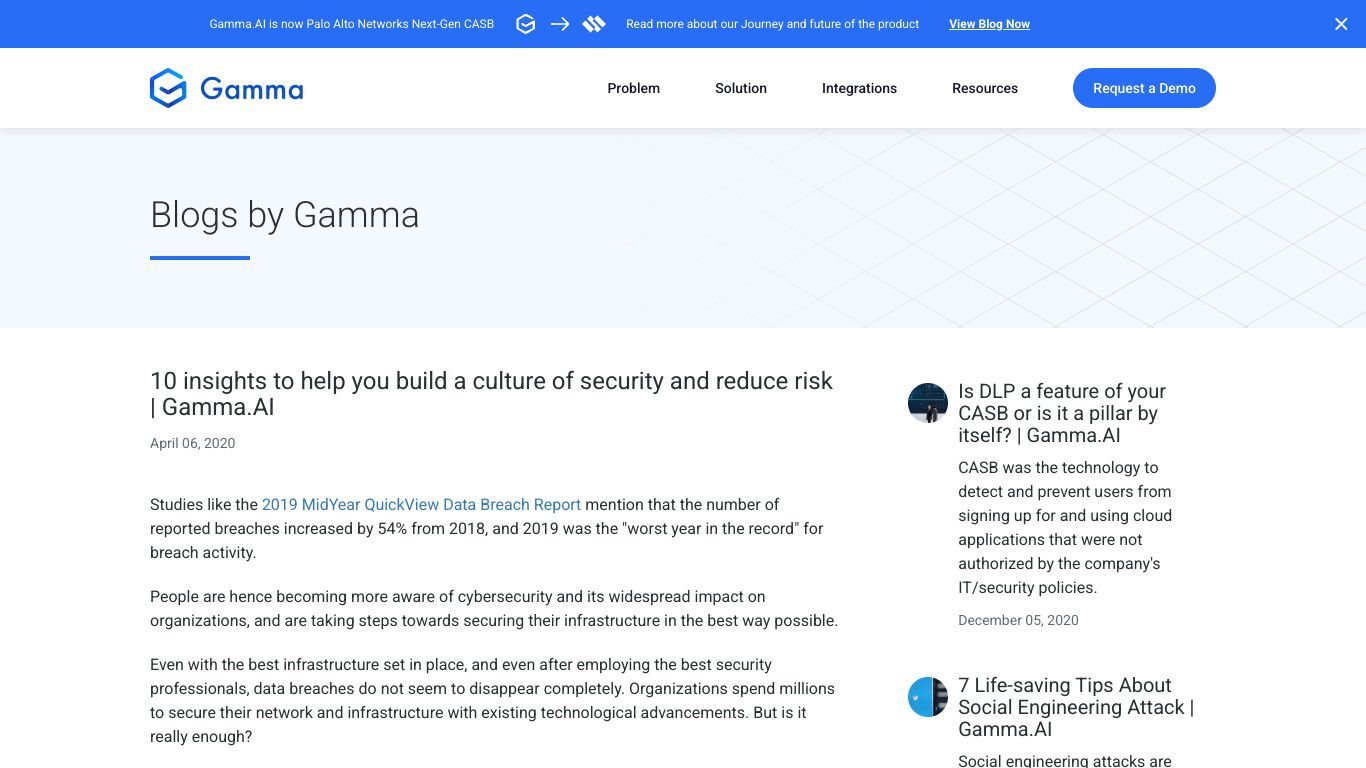Viewport: 1366px width, 768px height.
Task: Click the Palo Alto Networks logo in the banner
Action: [x=594, y=24]
